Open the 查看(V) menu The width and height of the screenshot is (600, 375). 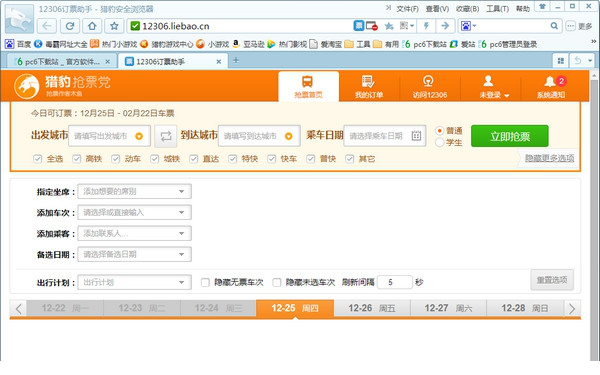pos(437,8)
